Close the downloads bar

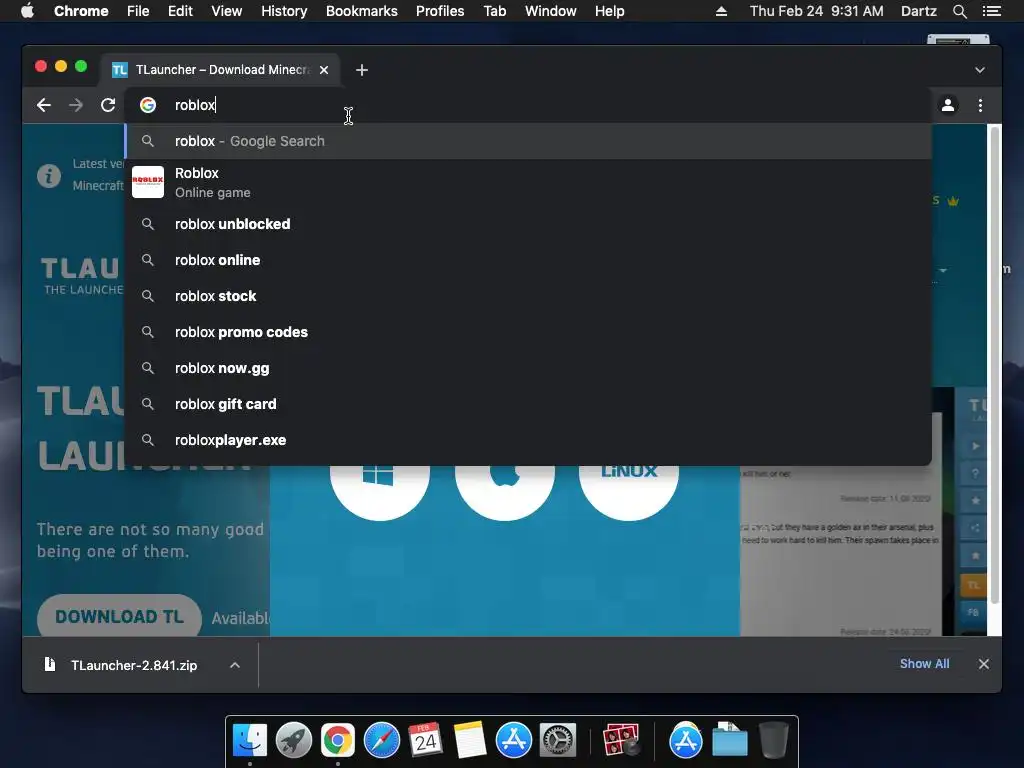[984, 664]
